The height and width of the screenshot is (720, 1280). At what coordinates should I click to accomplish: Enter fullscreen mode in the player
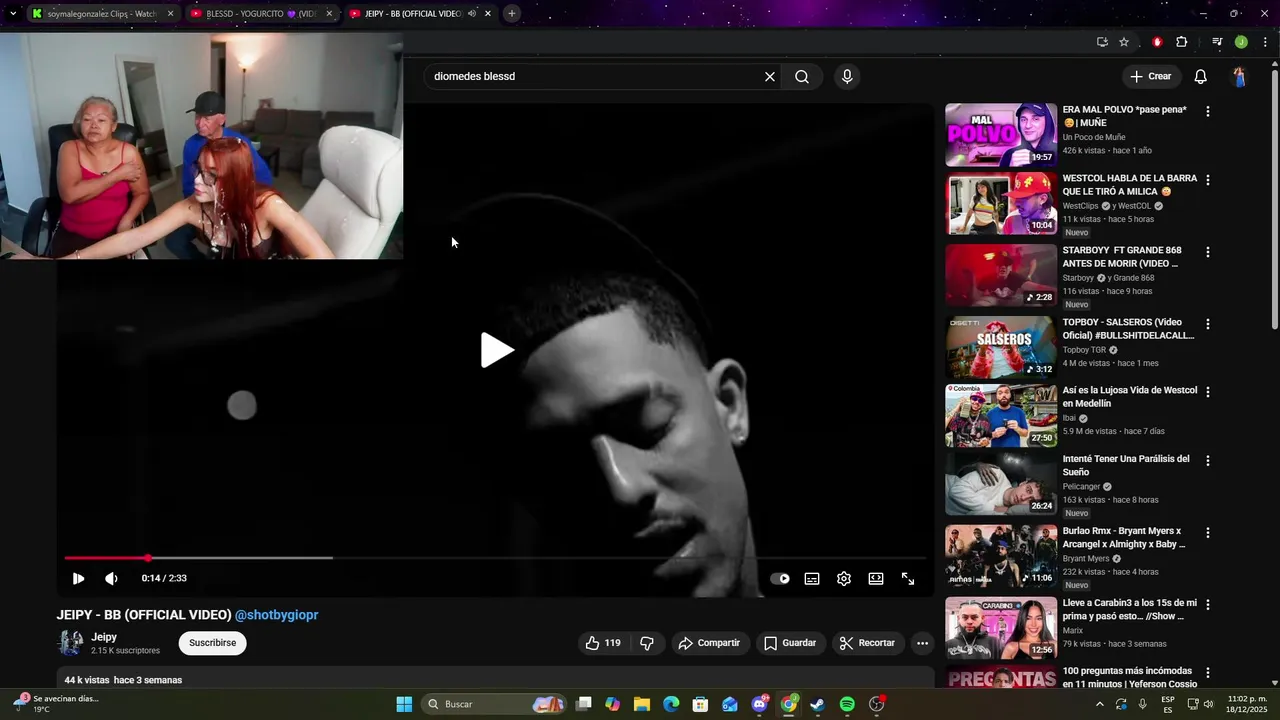[x=908, y=579]
